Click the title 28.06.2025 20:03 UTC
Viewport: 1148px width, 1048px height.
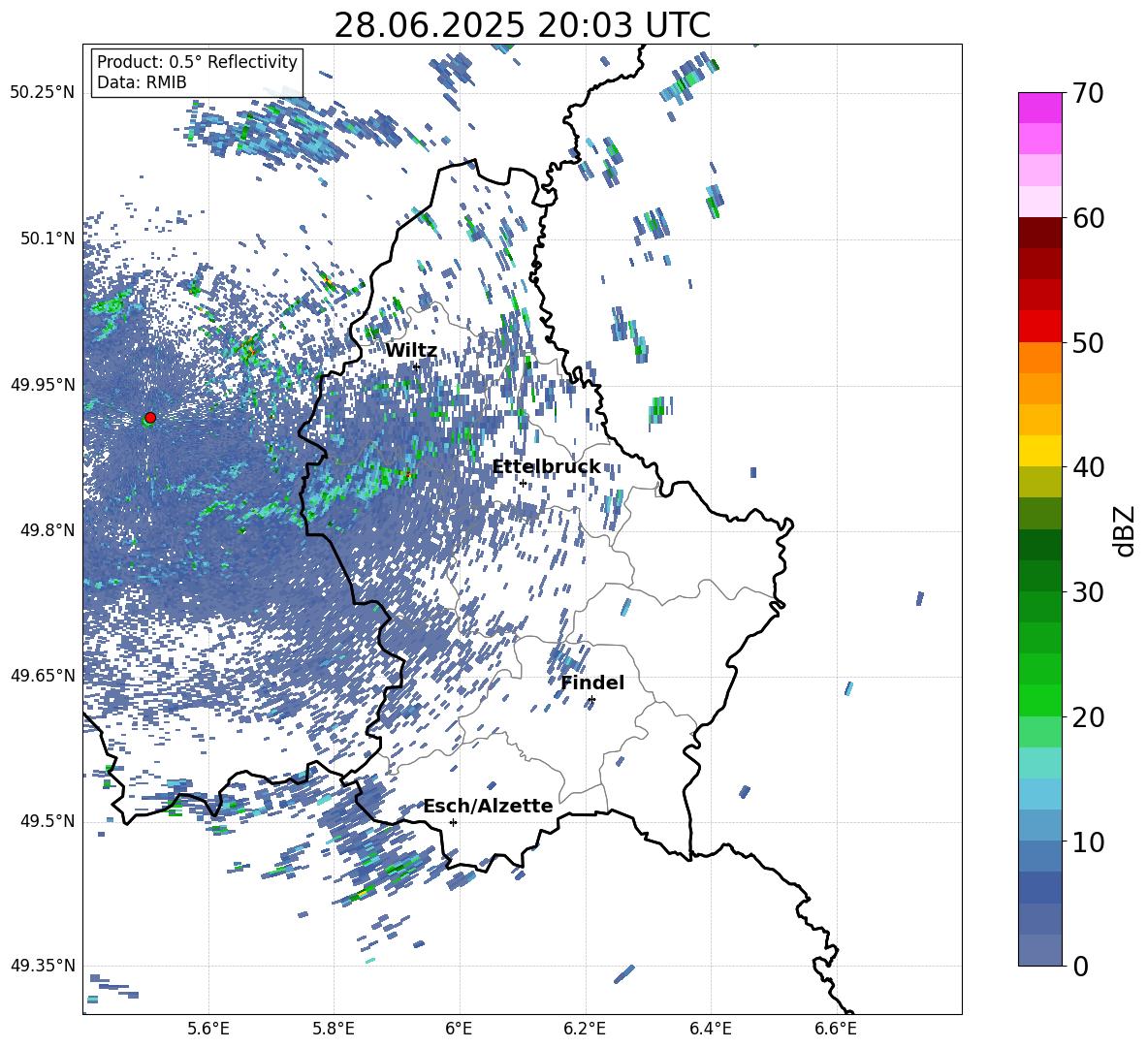[522, 26]
